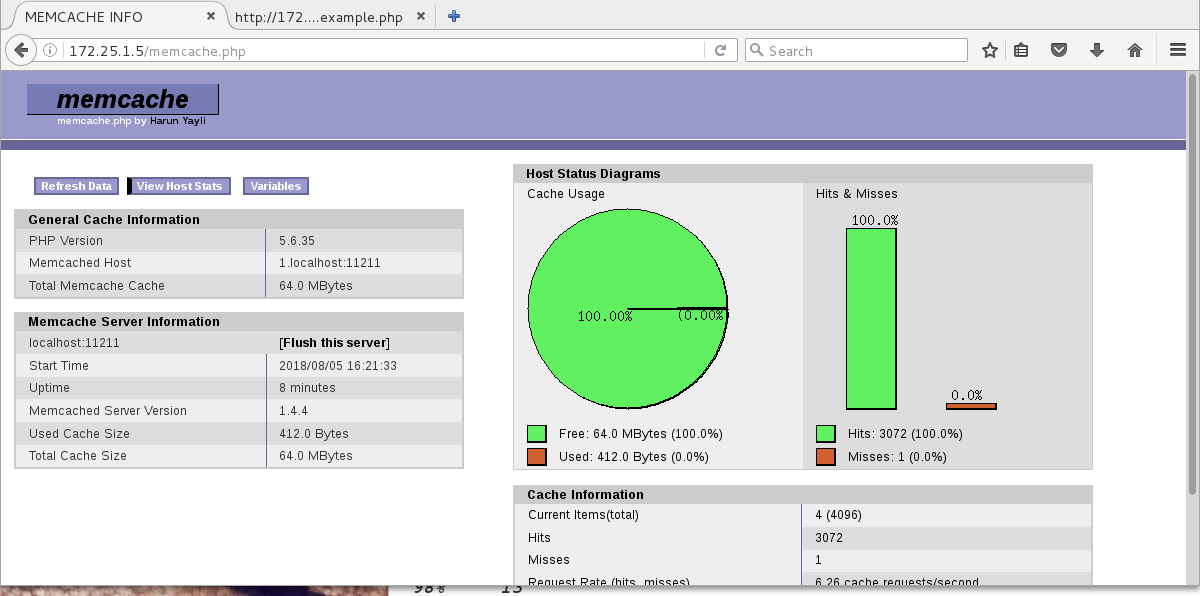Viewport: 1200px width, 596px height.
Task: Bookmark this page with the star icon
Action: tap(990, 50)
